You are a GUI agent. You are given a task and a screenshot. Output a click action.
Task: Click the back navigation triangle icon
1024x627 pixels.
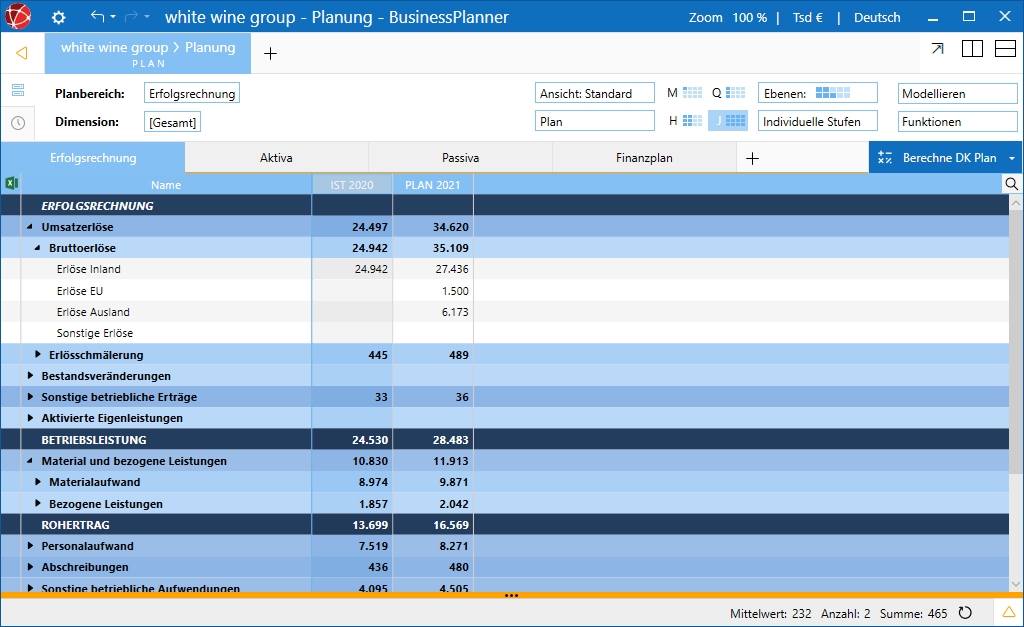point(22,53)
